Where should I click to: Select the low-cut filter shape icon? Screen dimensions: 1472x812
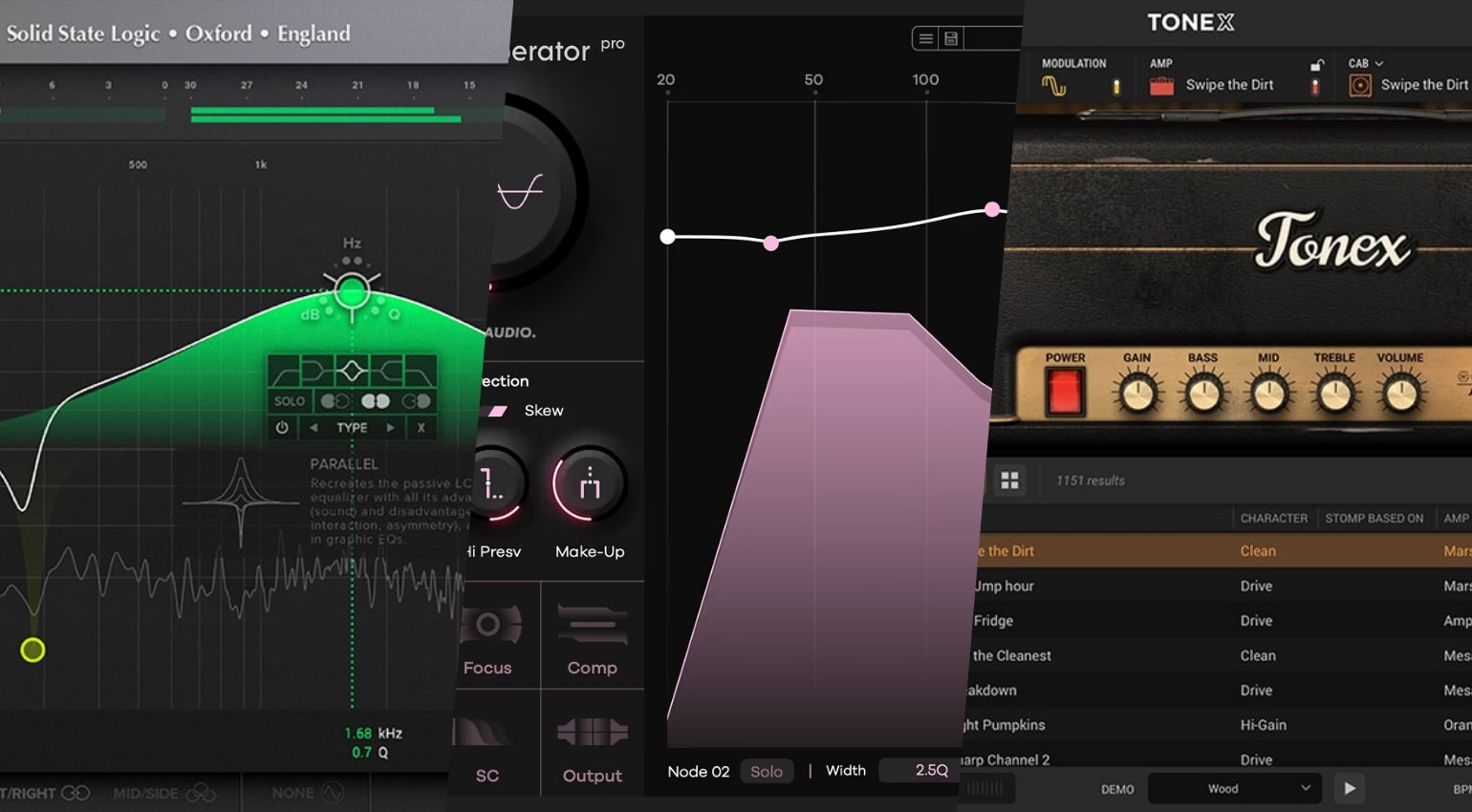tap(284, 373)
